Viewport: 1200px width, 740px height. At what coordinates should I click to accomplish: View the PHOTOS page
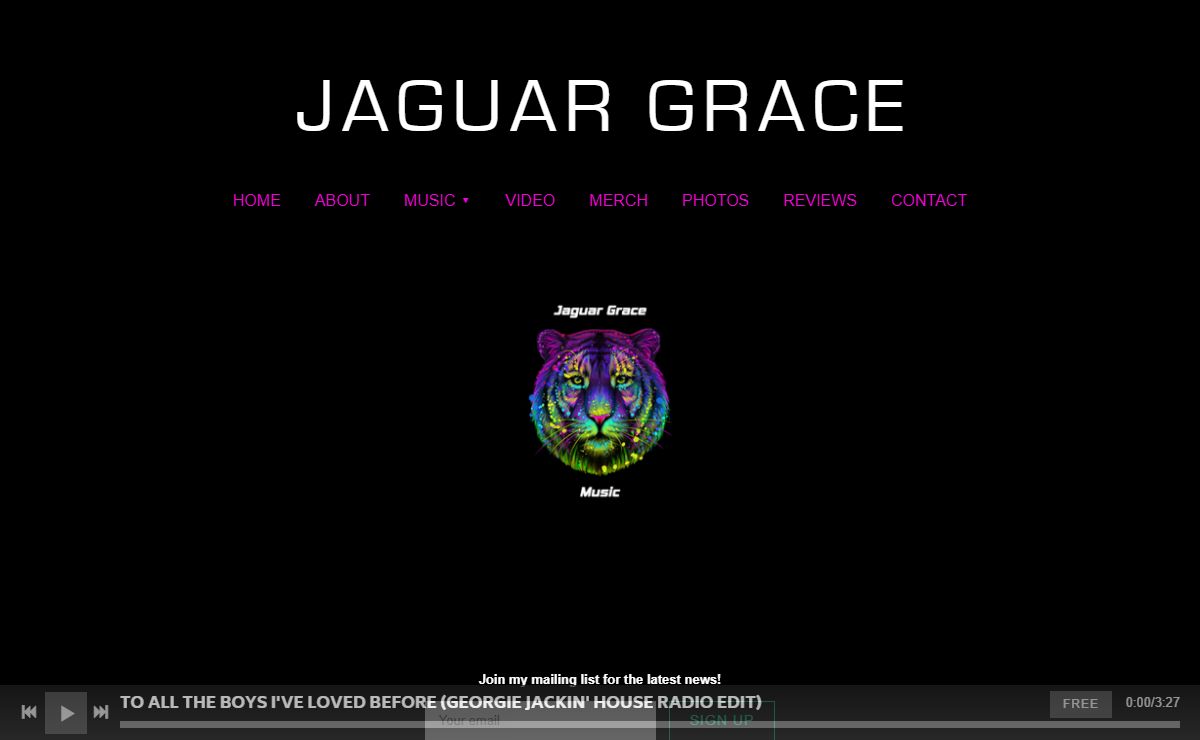click(x=715, y=200)
